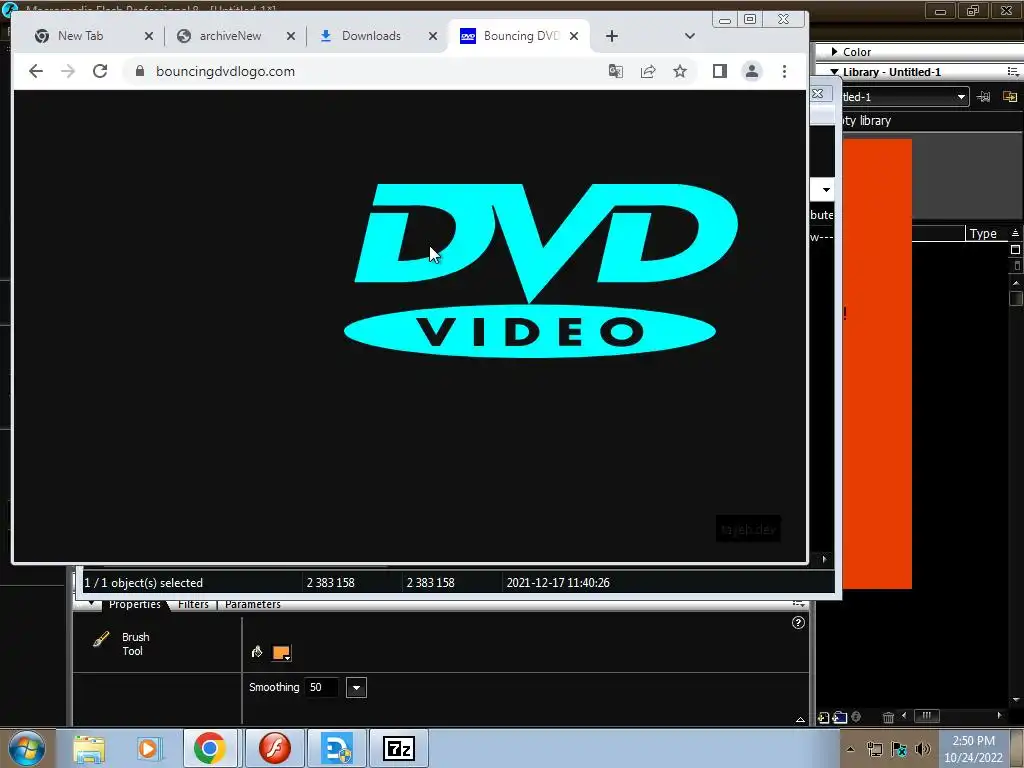Select the Bouncing DVD tab
This screenshot has width=1024, height=768.
pyautogui.click(x=521, y=36)
